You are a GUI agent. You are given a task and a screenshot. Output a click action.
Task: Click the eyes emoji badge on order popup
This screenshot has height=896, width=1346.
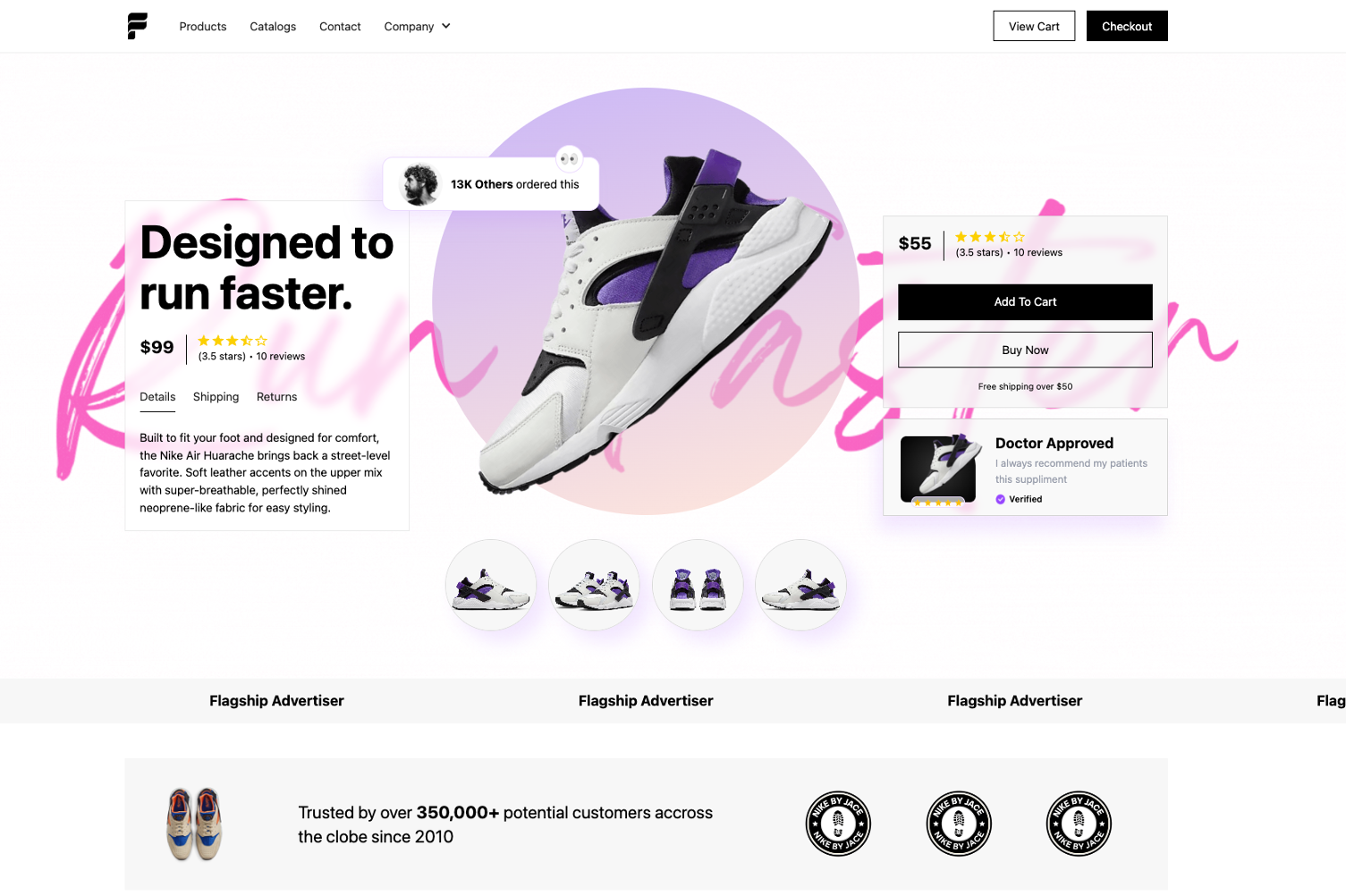point(569,159)
